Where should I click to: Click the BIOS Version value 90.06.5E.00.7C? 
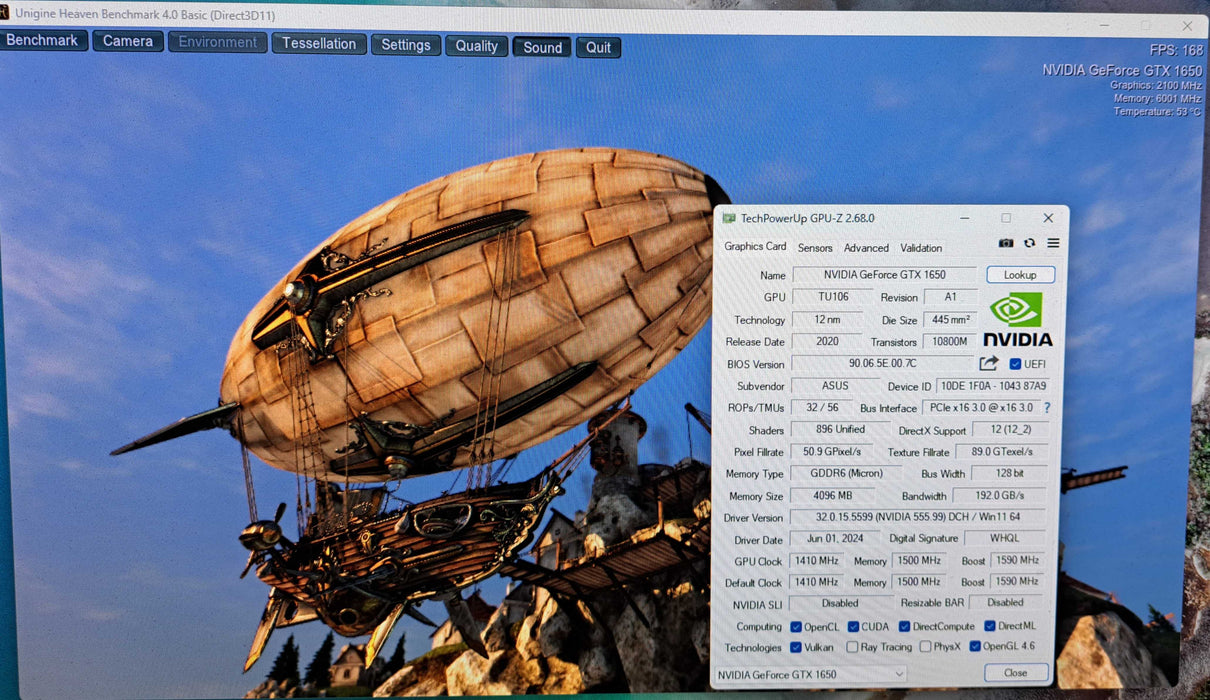tap(883, 364)
